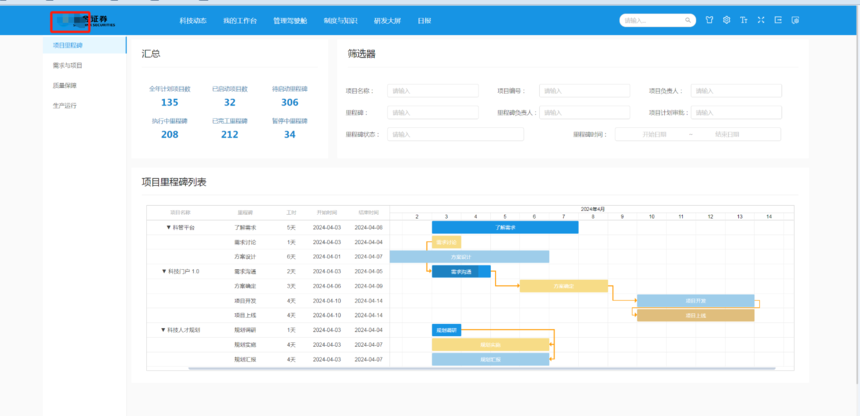Select 质量保障 in left sidebar
860x416 pixels.
click(x=65, y=85)
